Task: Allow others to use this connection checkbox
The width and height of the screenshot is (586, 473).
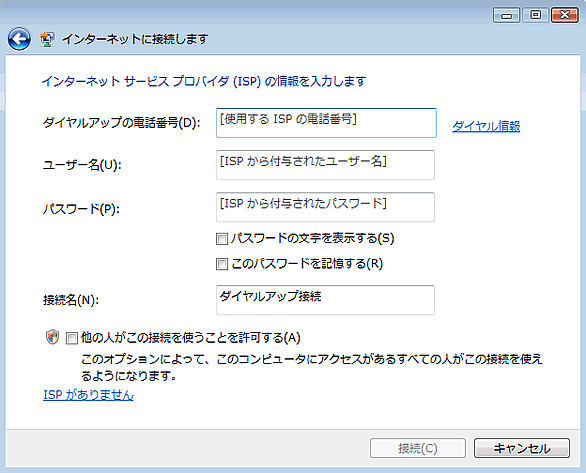Action: (71, 338)
